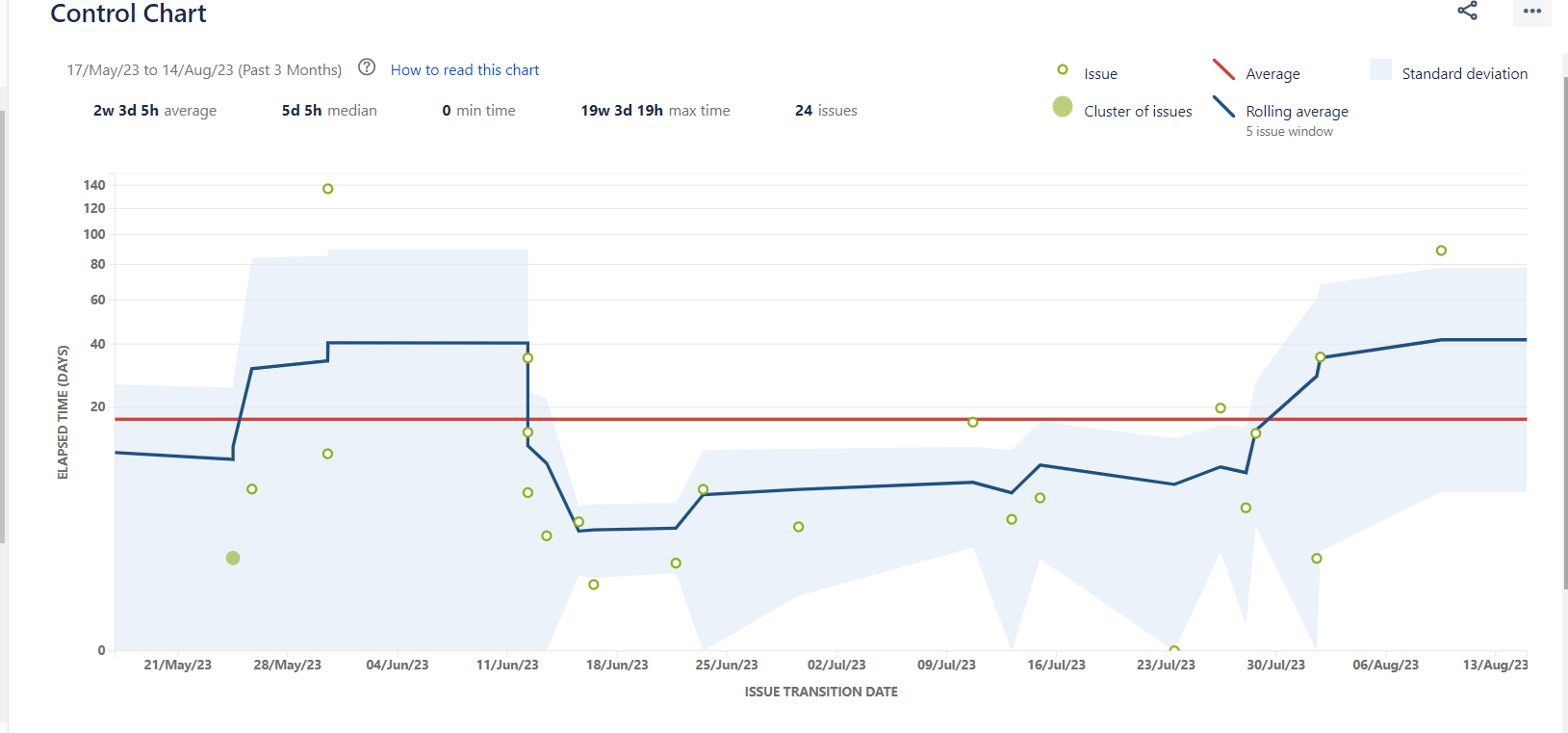Click the Standard deviation legend swatch
1568x733 pixels.
(1380, 69)
